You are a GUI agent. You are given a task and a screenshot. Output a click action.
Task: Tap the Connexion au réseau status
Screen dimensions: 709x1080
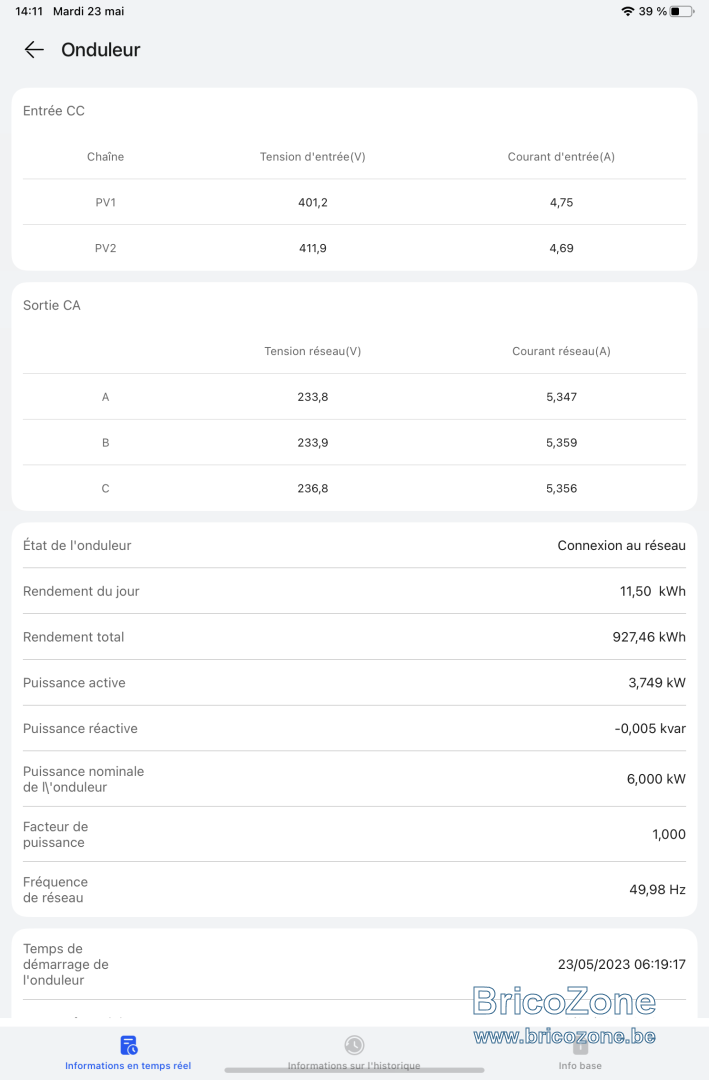(x=621, y=546)
